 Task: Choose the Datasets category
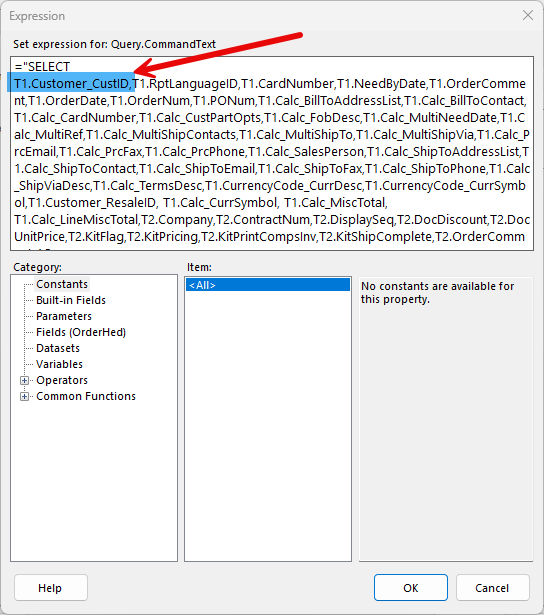click(58, 348)
